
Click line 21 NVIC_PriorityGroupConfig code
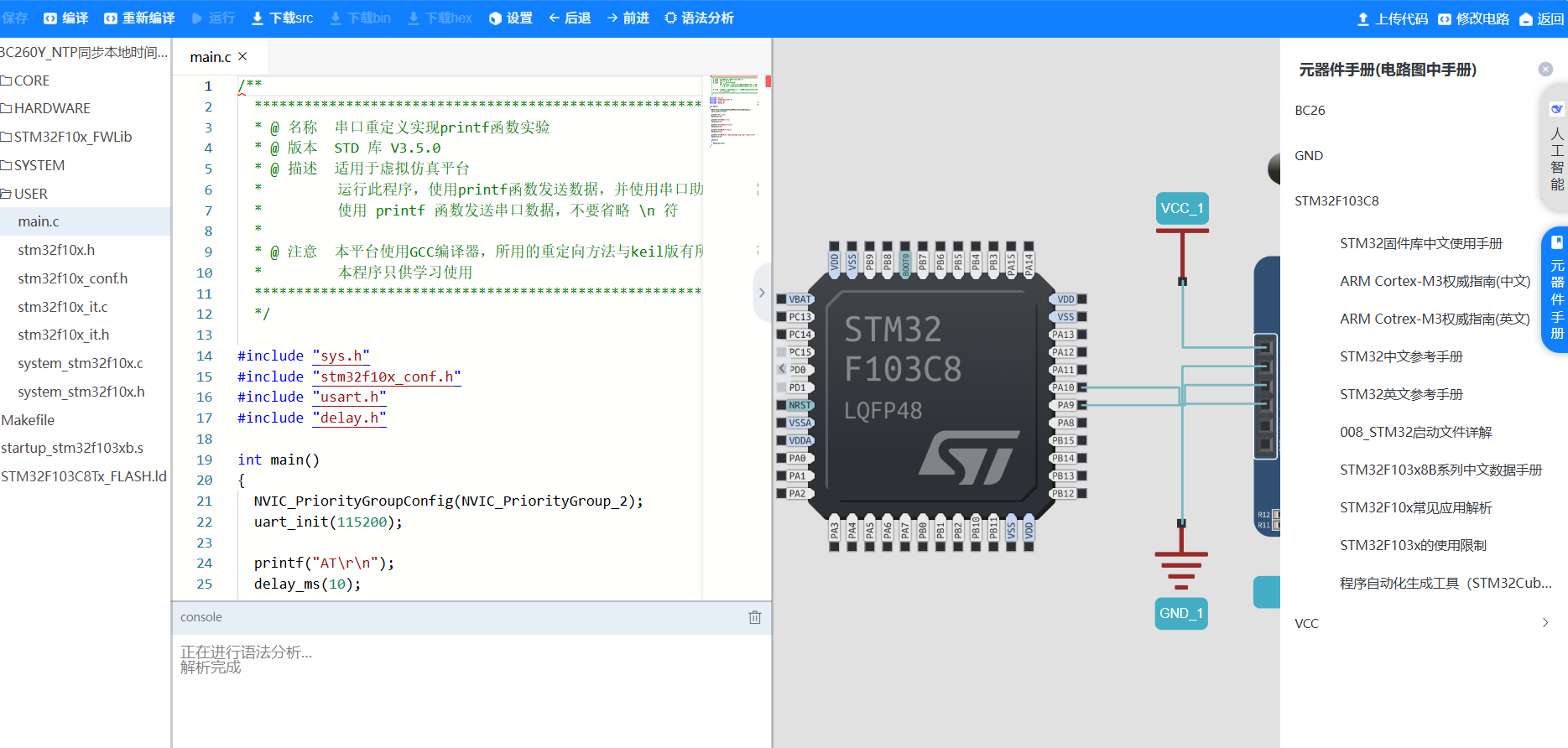(449, 501)
